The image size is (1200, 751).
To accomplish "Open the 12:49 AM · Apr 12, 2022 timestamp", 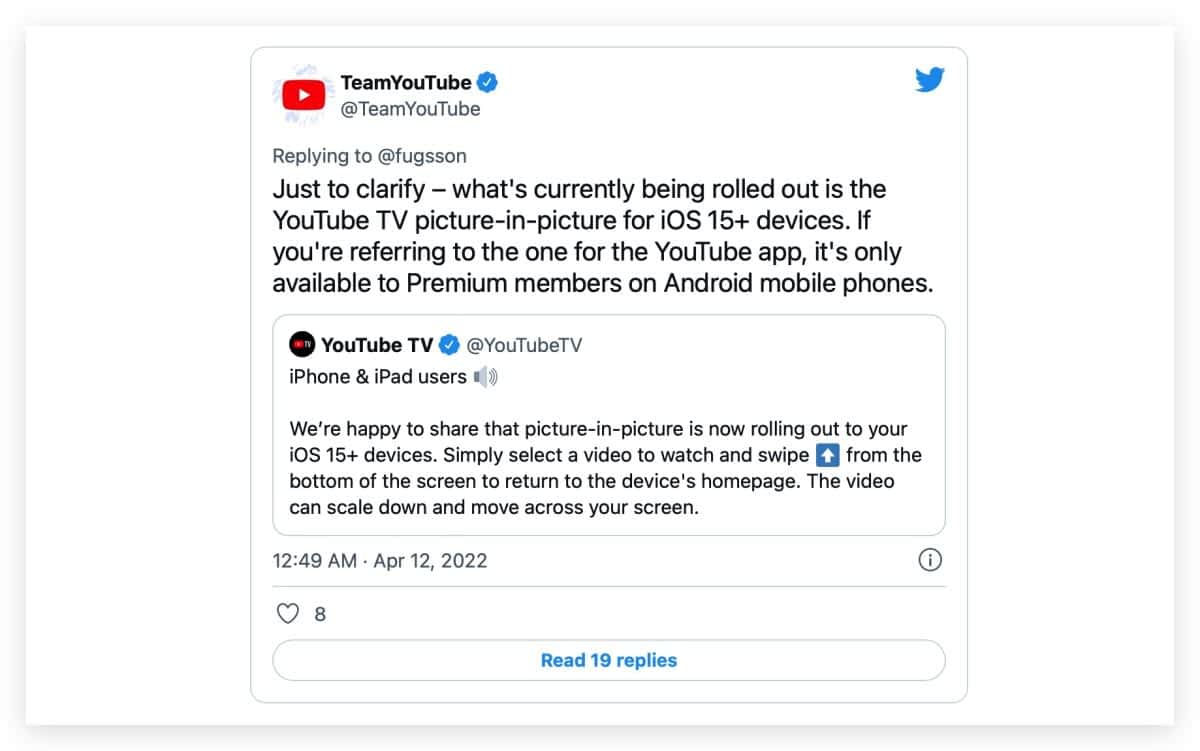I will [x=380, y=560].
